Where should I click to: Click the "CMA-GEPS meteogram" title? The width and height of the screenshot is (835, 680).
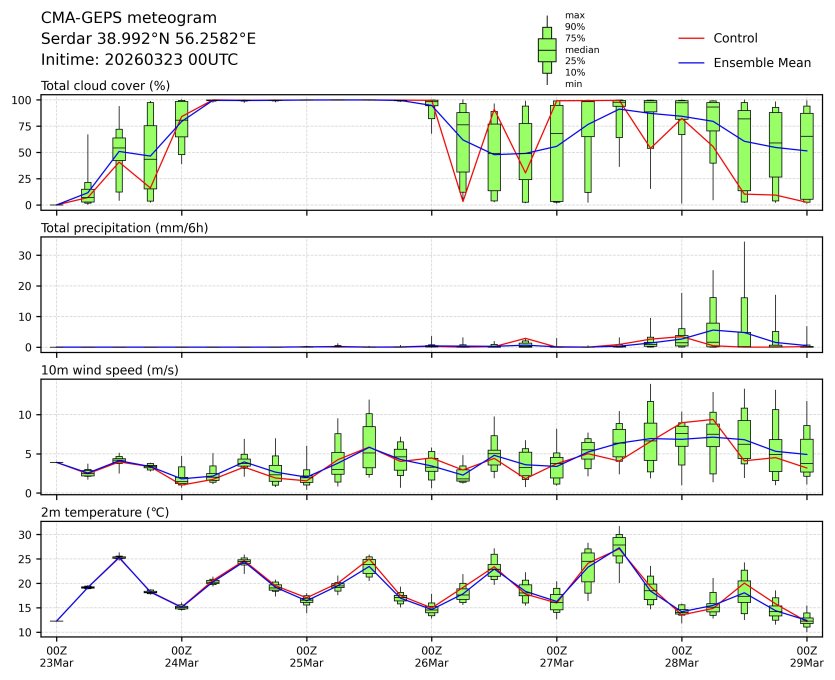click(124, 18)
